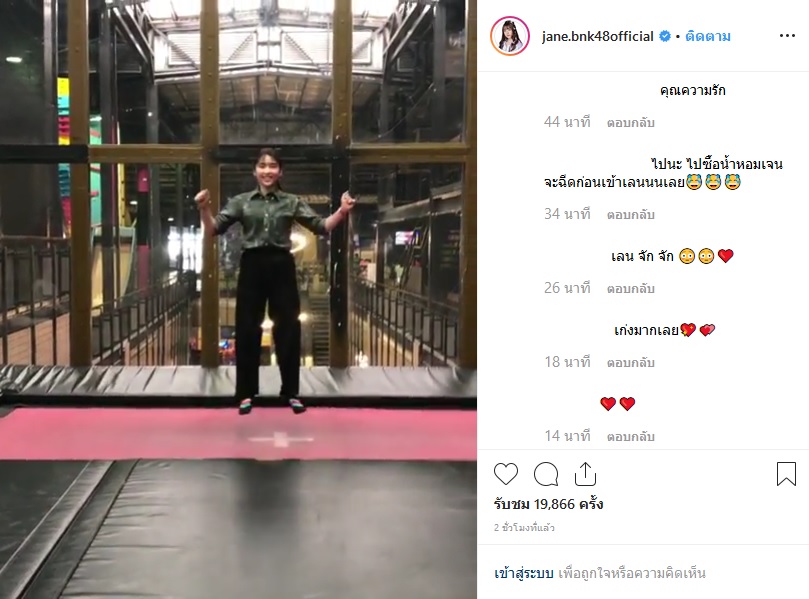Click the คุณความรัก comment text
Viewport: 809px width, 599px height.
(x=692, y=90)
